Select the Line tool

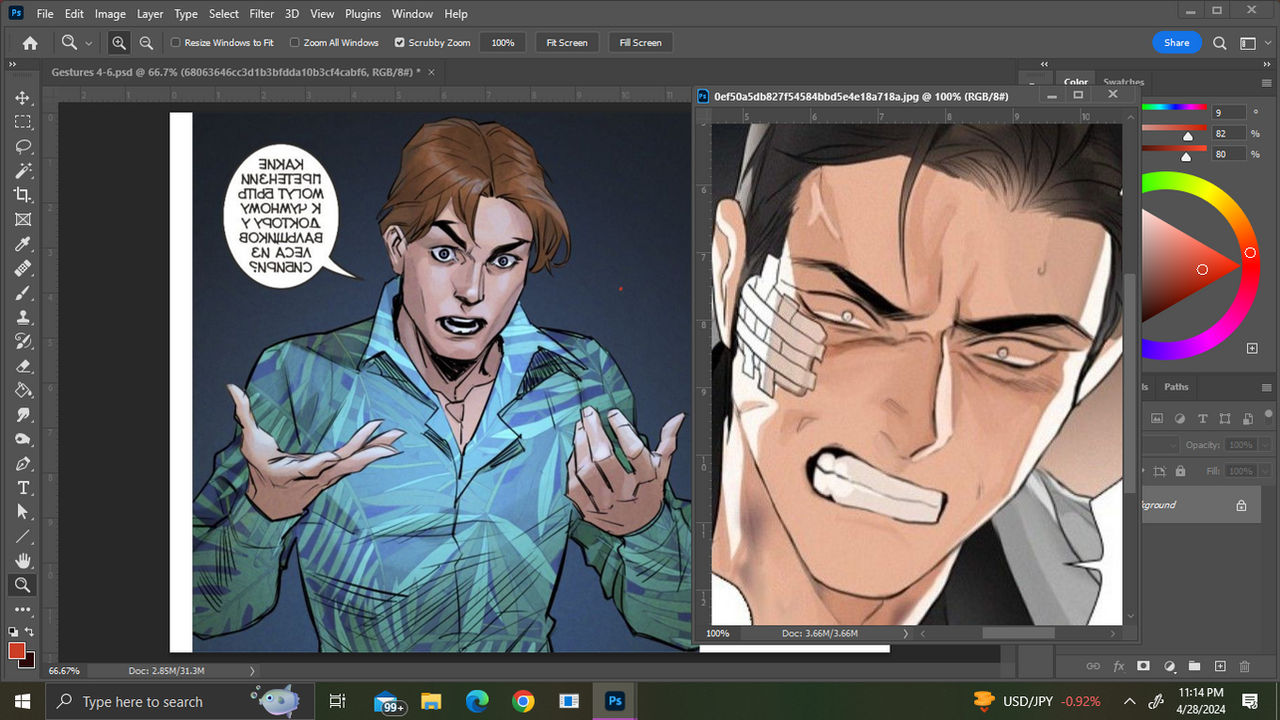point(23,536)
